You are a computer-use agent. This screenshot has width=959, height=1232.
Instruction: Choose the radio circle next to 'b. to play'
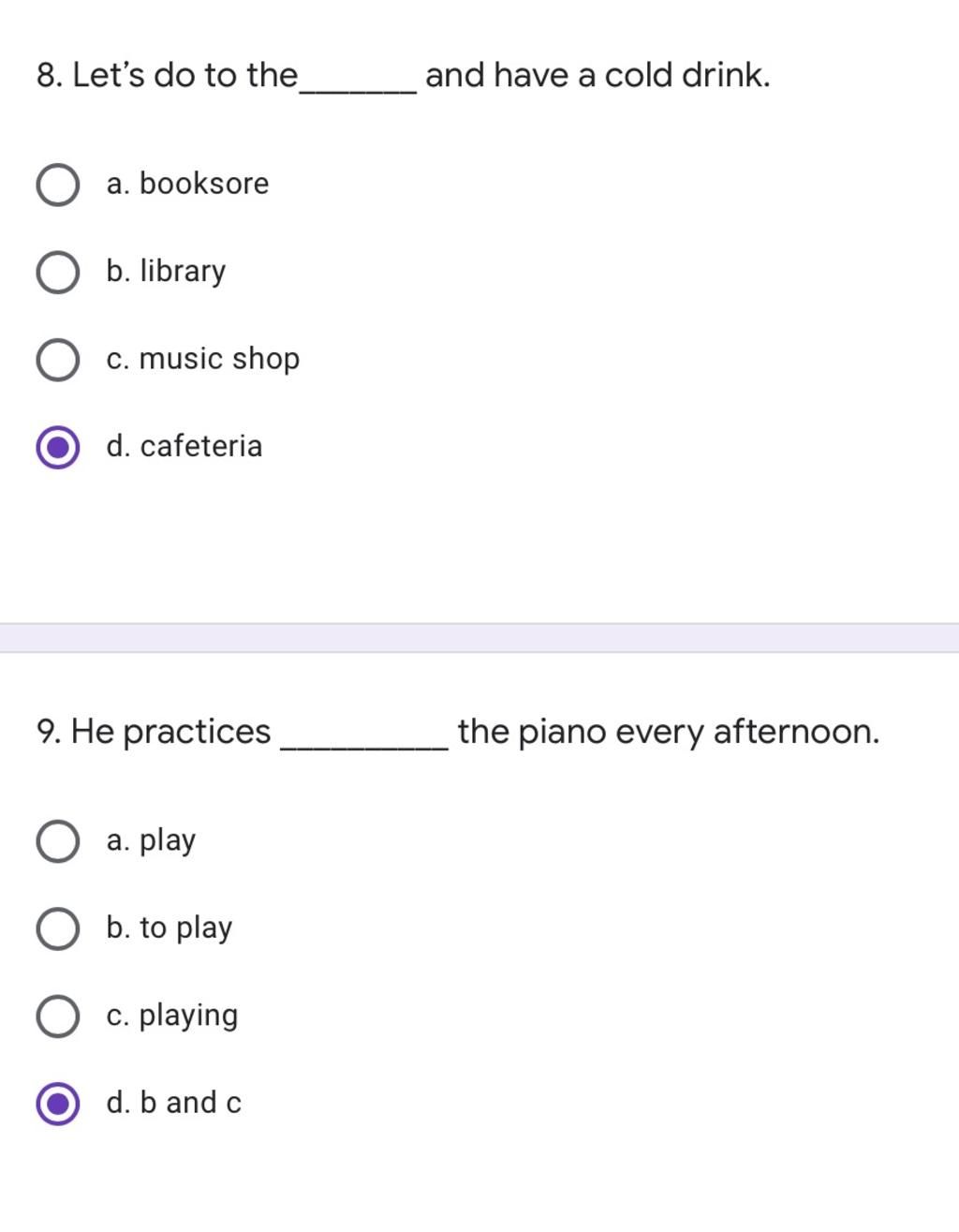(57, 928)
